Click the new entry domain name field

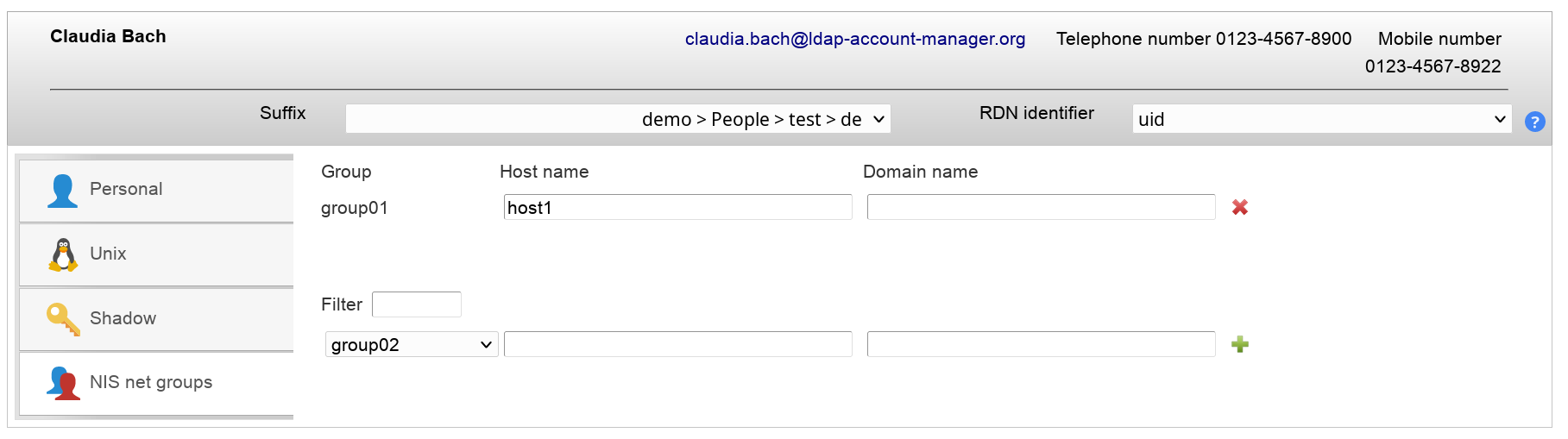tap(1041, 344)
